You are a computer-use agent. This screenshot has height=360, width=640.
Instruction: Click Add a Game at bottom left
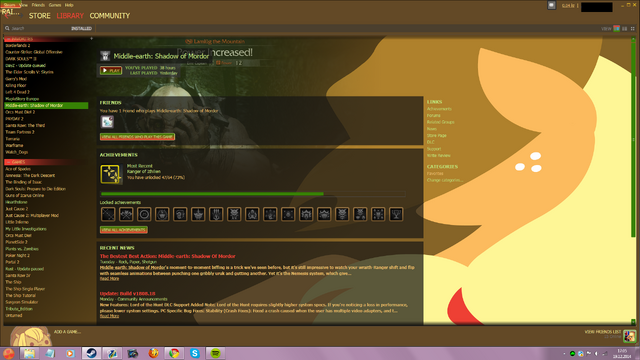click(x=67, y=332)
